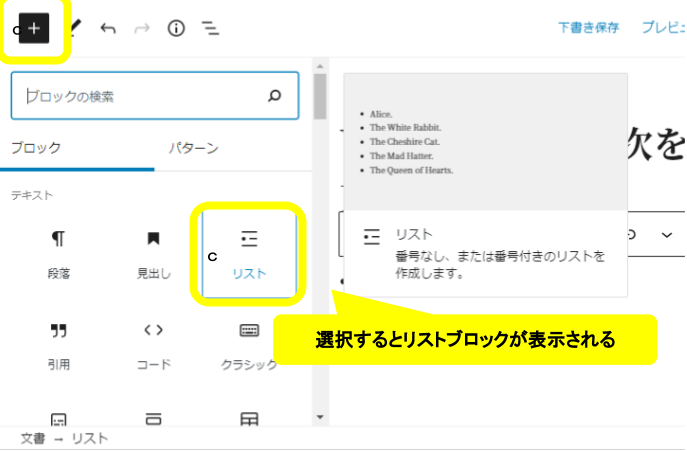Click the magnifier icon in block search

275,97
